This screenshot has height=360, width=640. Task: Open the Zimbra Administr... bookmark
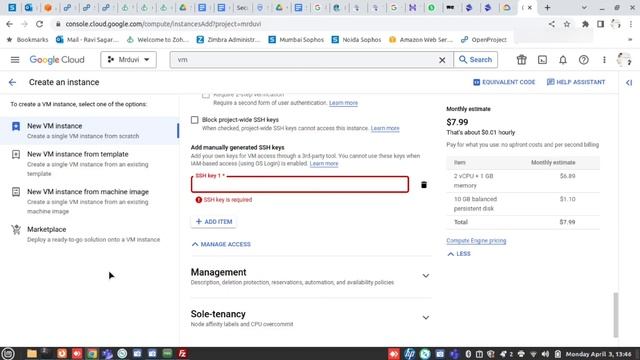pyautogui.click(x=228, y=40)
